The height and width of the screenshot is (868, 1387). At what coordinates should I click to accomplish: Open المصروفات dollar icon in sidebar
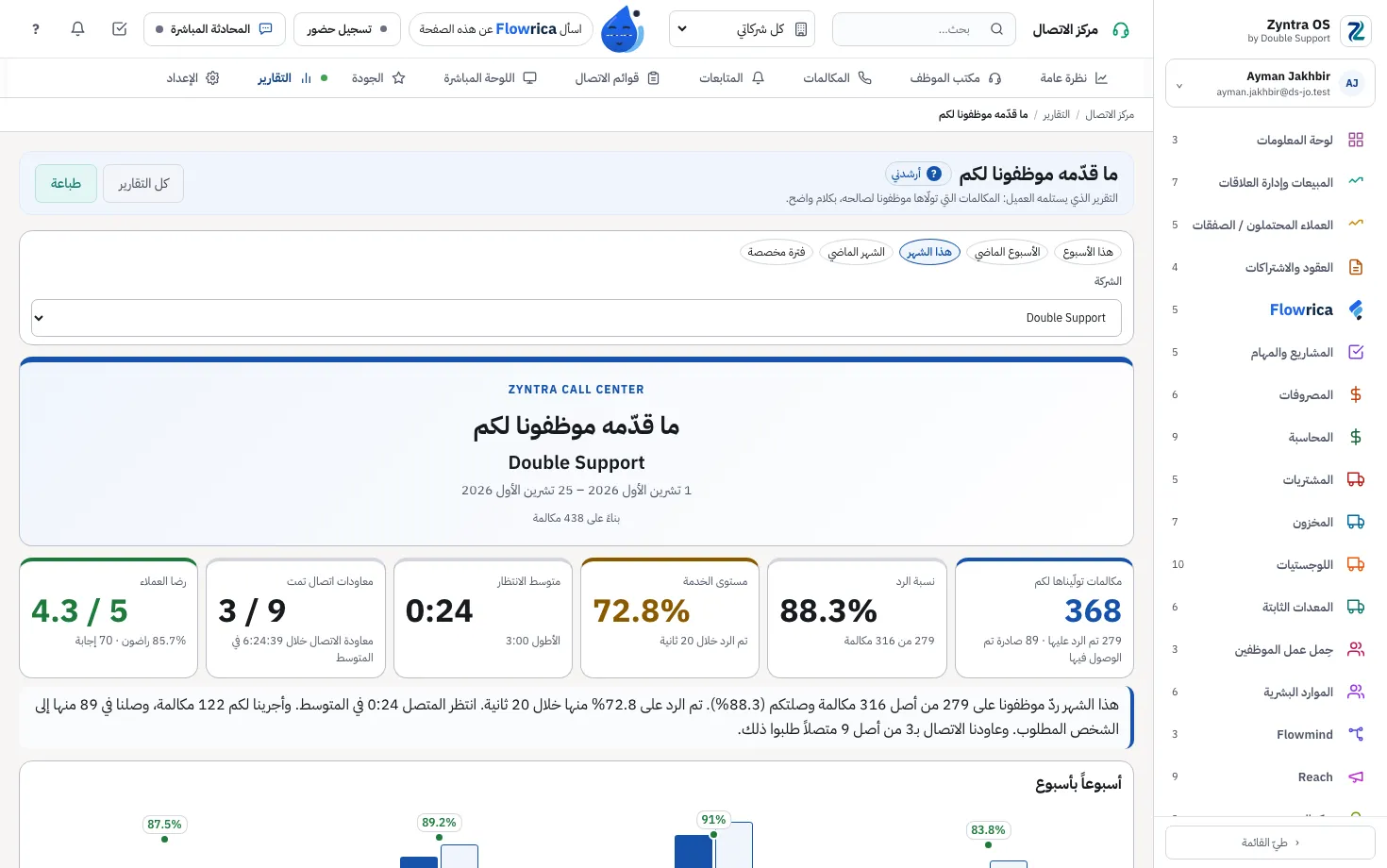[1356, 394]
